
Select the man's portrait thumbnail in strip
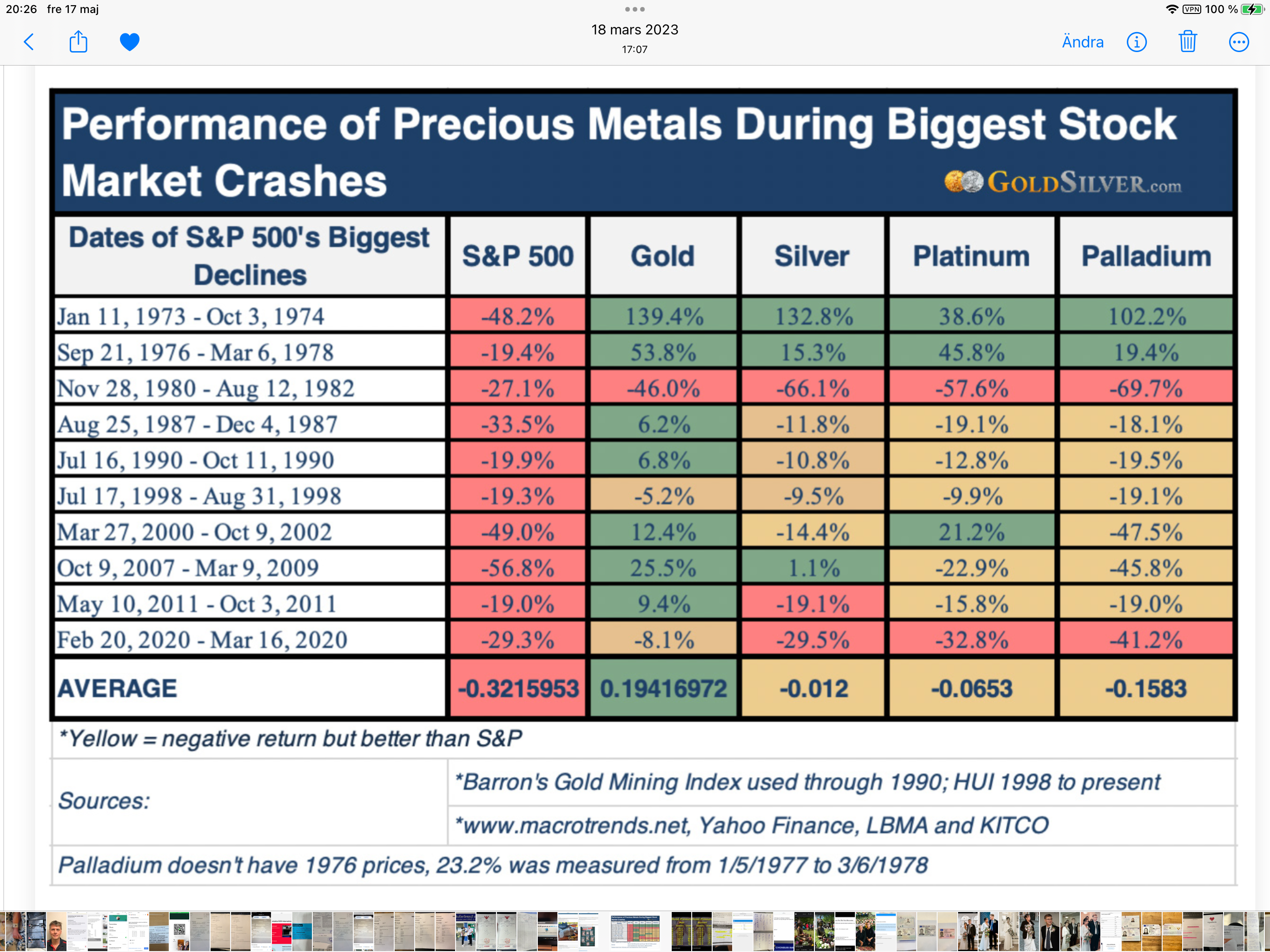[x=56, y=932]
